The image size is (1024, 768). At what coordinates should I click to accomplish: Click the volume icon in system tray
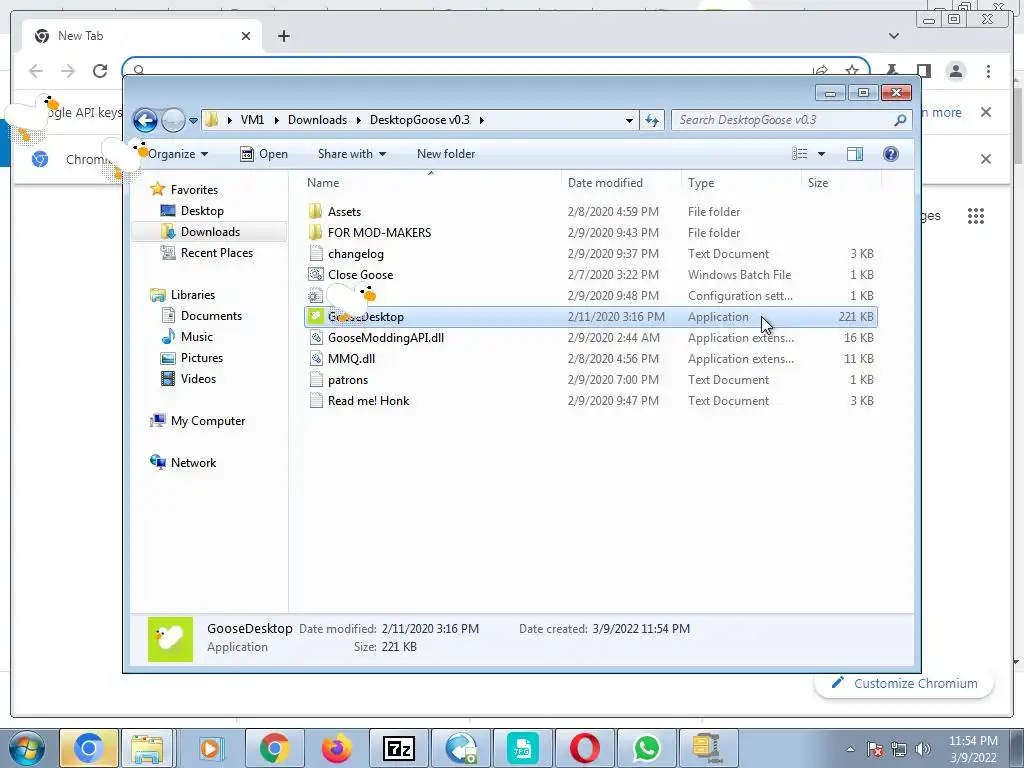click(x=923, y=749)
